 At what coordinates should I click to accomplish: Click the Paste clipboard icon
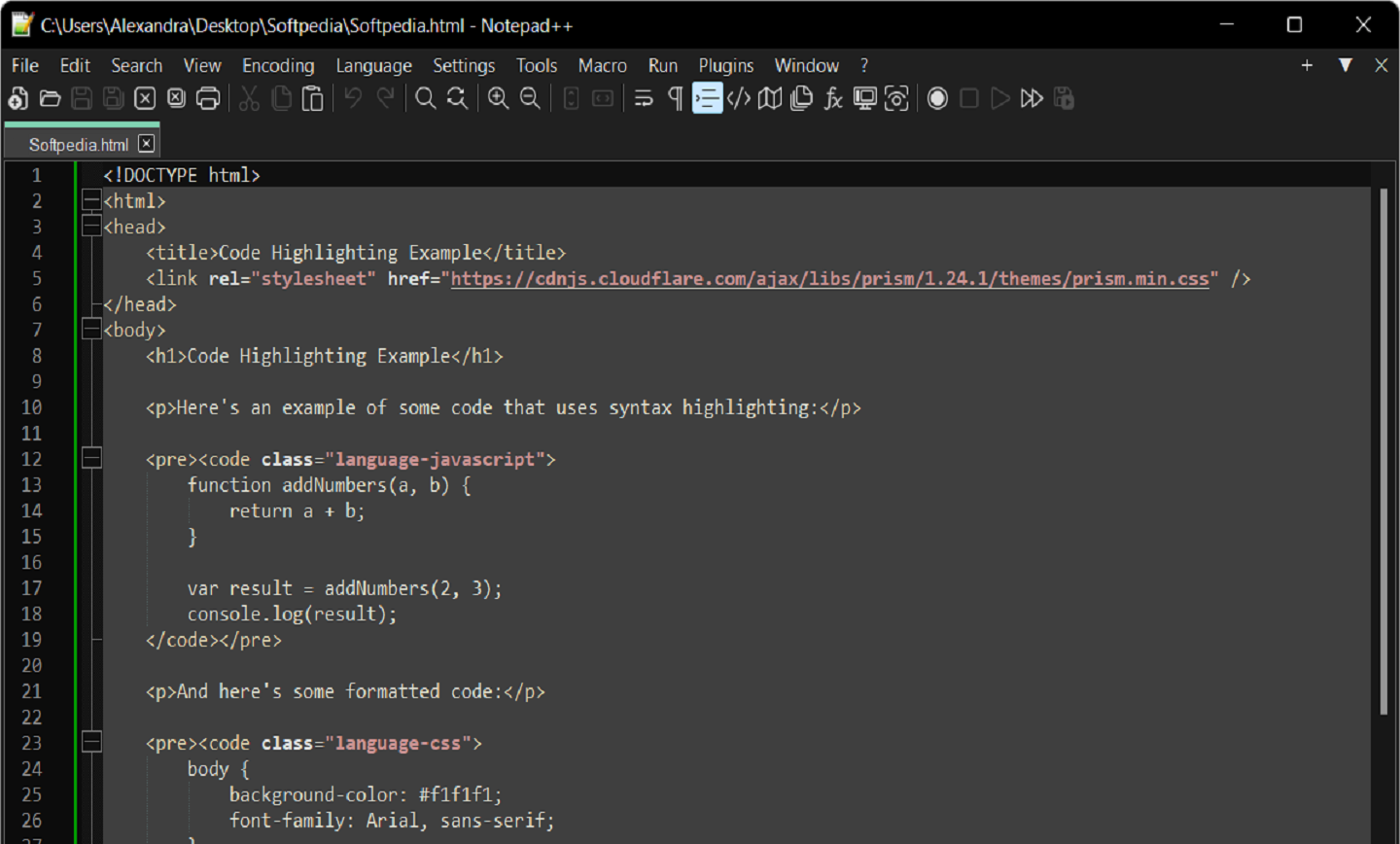click(312, 98)
